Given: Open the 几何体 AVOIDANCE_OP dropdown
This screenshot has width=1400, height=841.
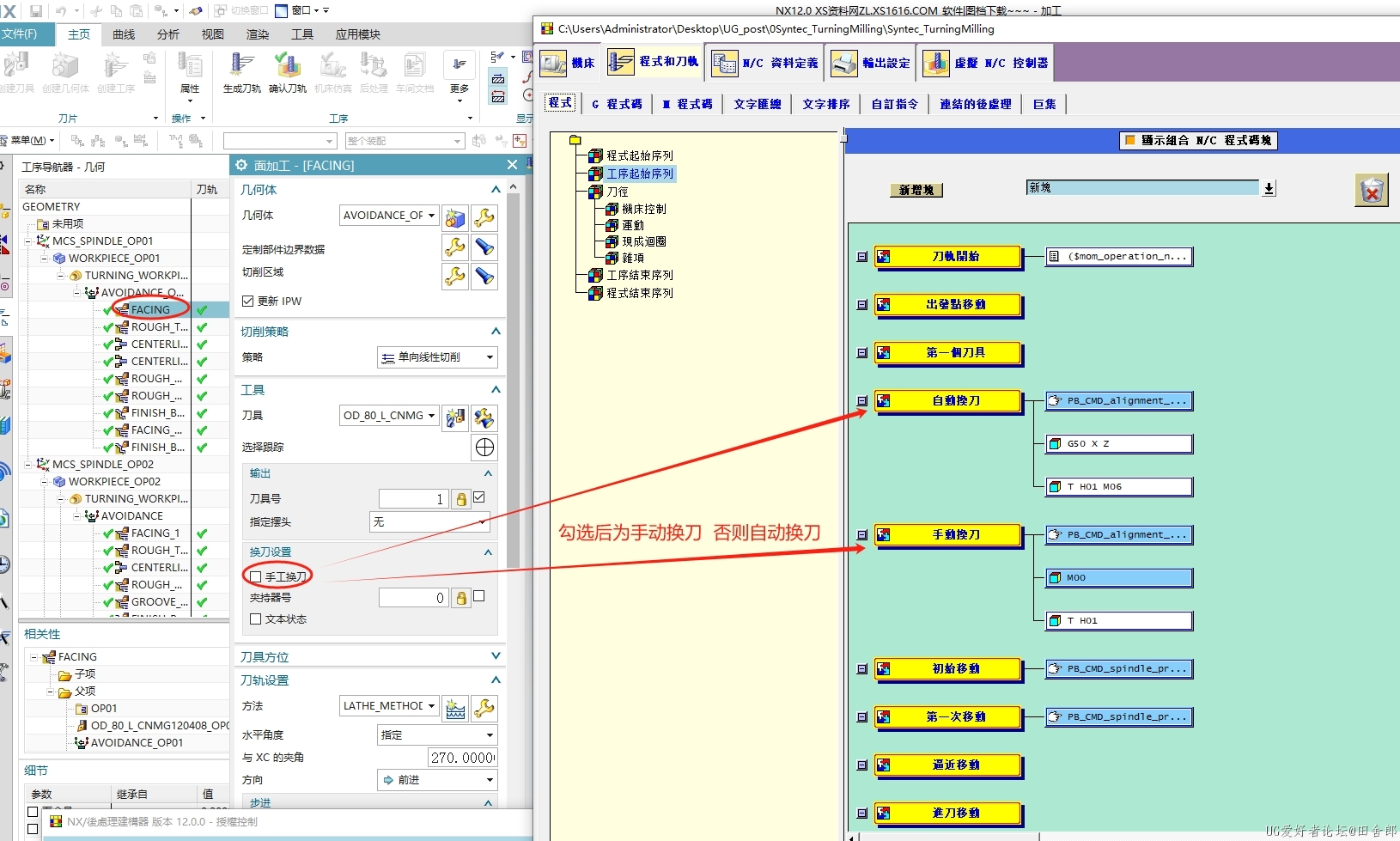Looking at the screenshot, I should pyautogui.click(x=390, y=216).
